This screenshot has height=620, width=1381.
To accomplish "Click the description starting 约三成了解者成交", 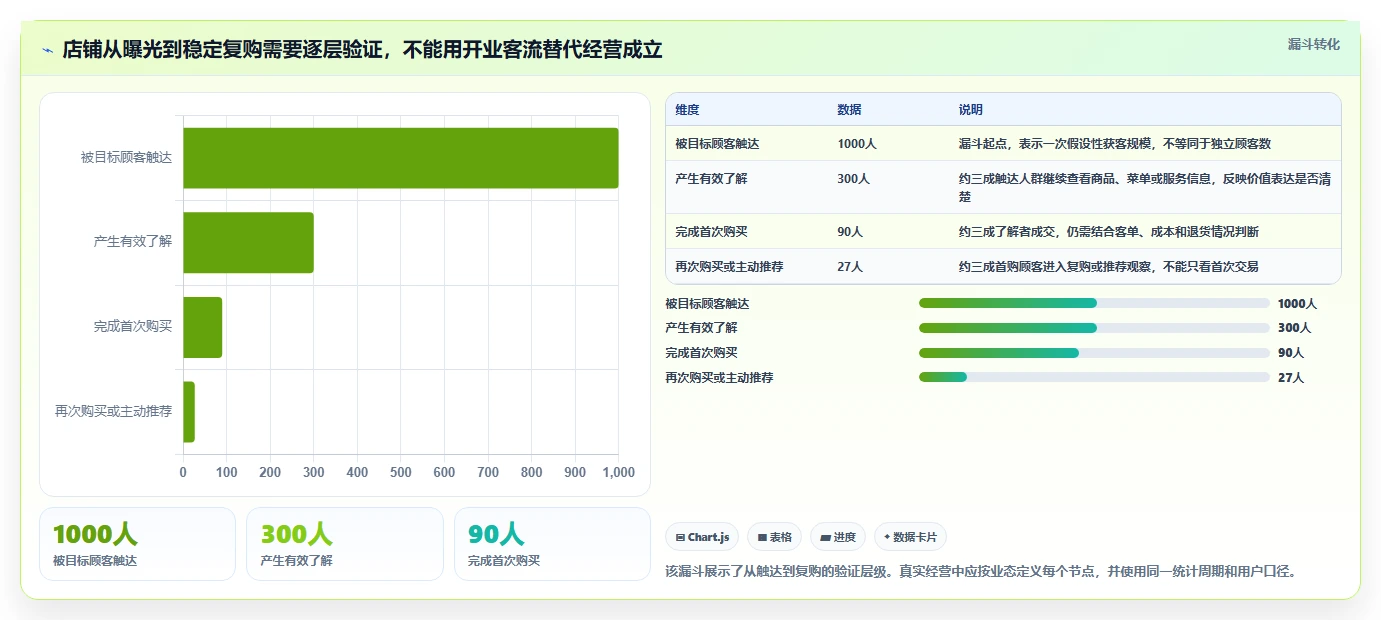I will pyautogui.click(x=1108, y=232).
